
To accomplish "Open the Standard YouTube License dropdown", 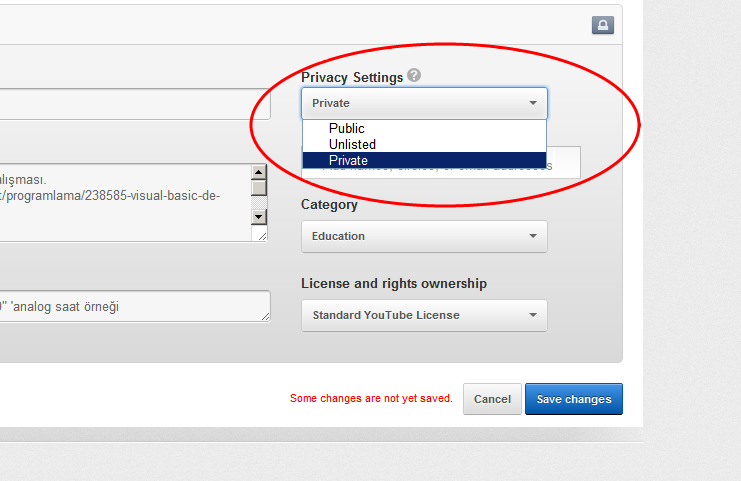I will click(424, 315).
